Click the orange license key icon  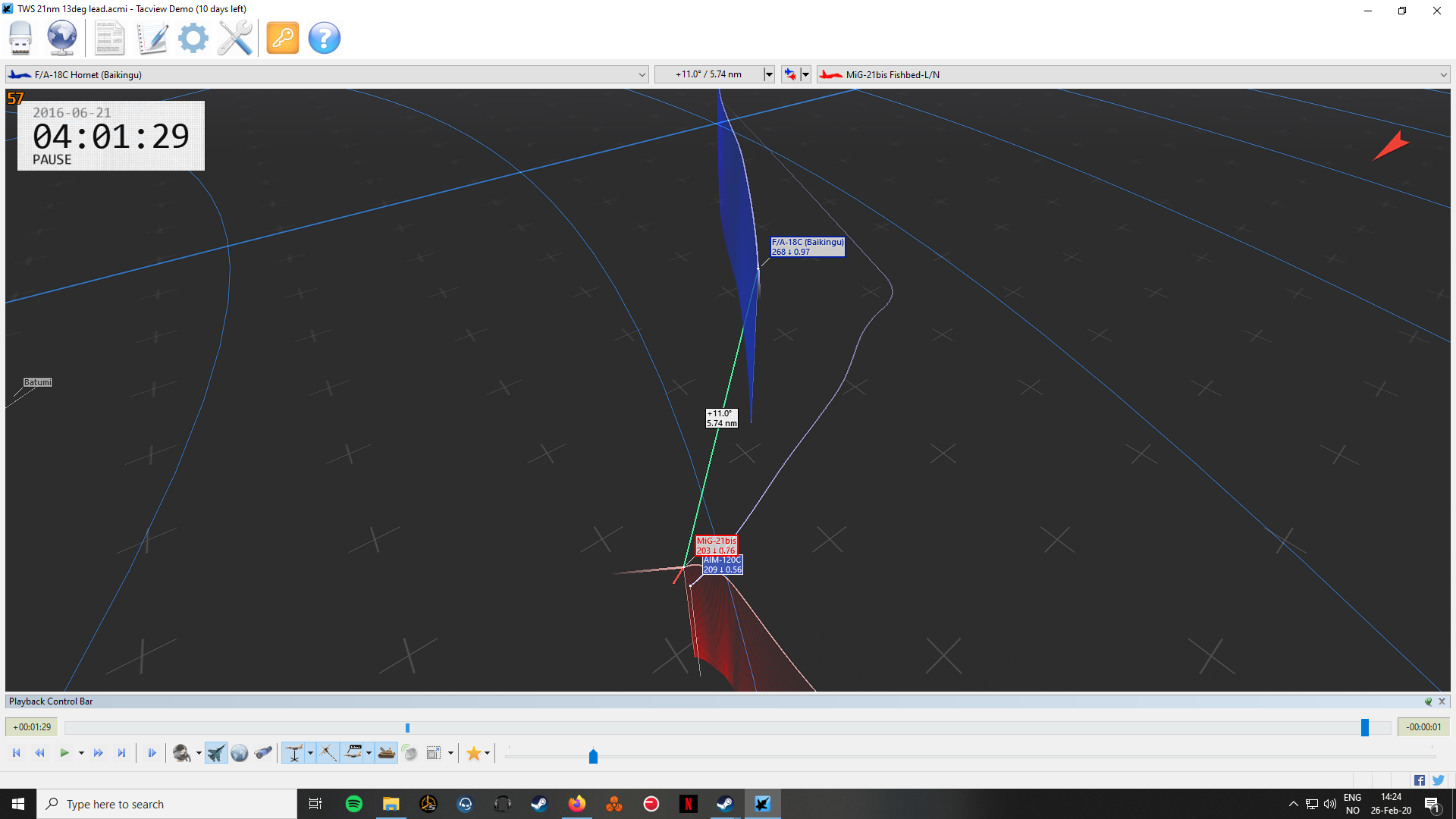(283, 38)
